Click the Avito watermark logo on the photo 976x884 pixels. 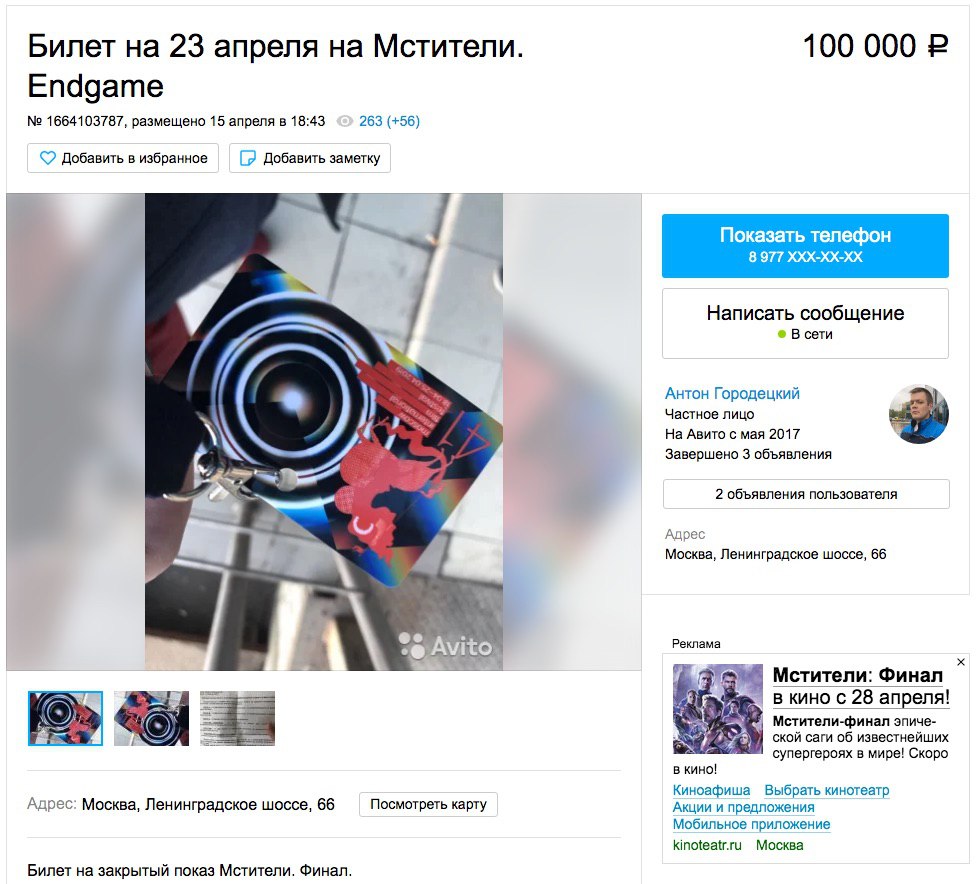[445, 646]
